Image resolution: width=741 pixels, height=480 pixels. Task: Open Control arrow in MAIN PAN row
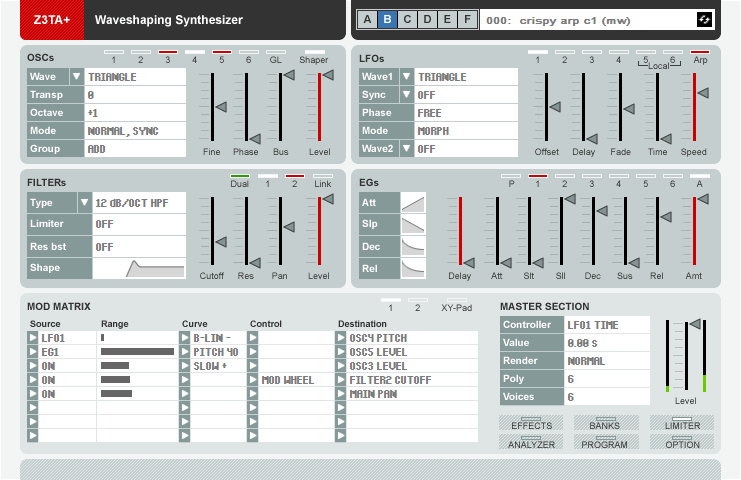click(x=253, y=394)
